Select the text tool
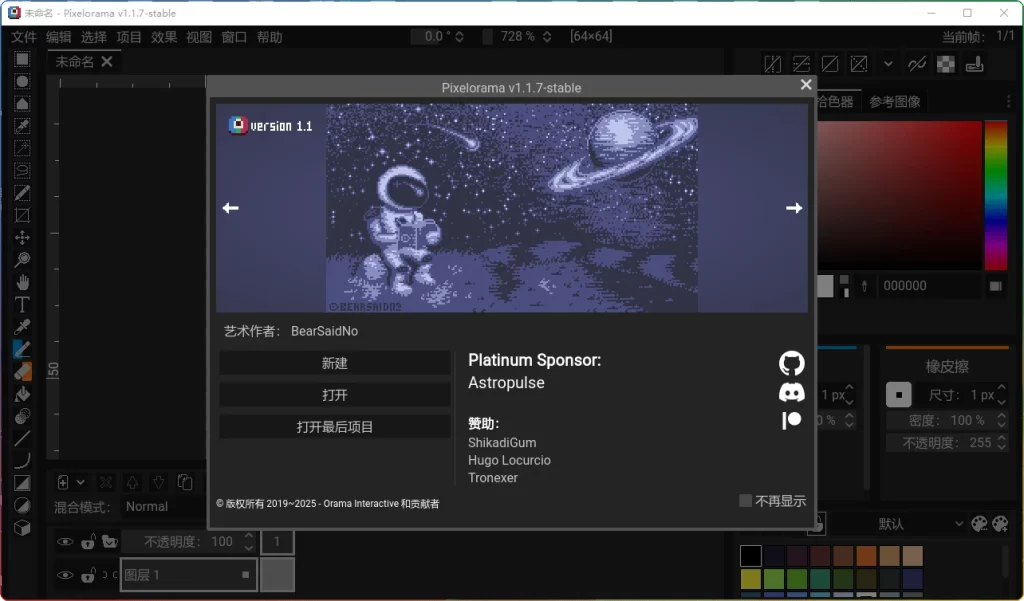Viewport: 1024px width, 601px height. [22, 304]
